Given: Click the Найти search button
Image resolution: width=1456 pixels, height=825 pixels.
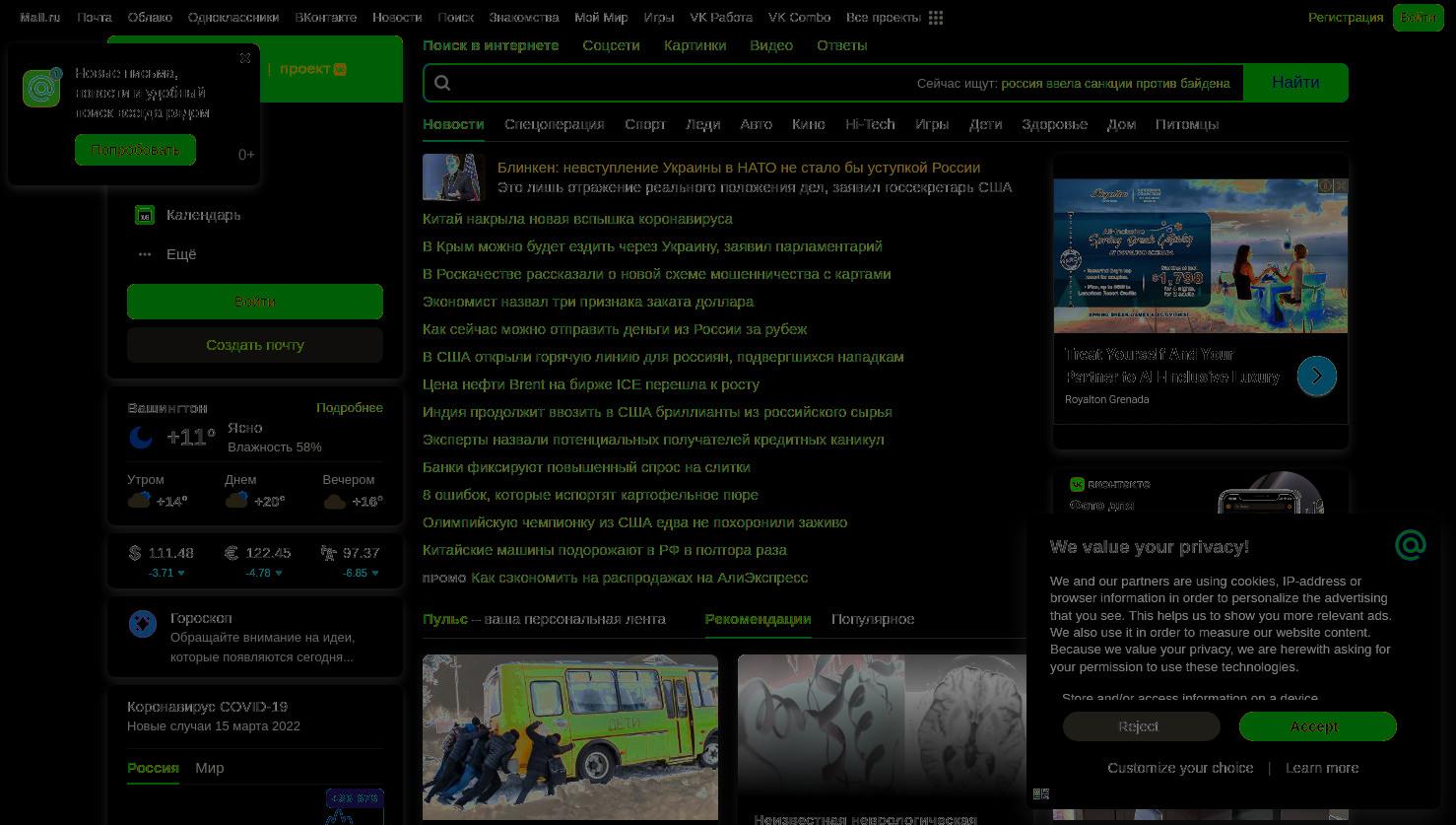Looking at the screenshot, I should (1295, 83).
